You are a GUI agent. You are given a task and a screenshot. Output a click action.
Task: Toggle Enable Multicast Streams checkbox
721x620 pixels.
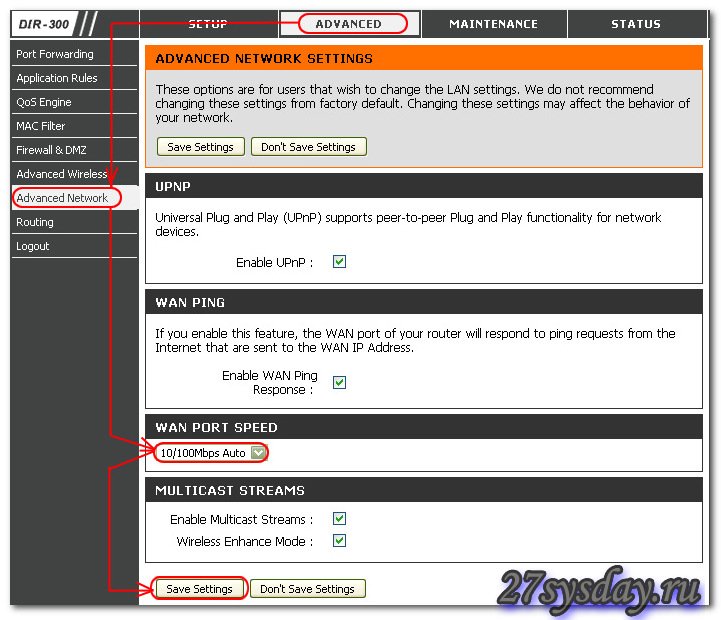pos(339,518)
